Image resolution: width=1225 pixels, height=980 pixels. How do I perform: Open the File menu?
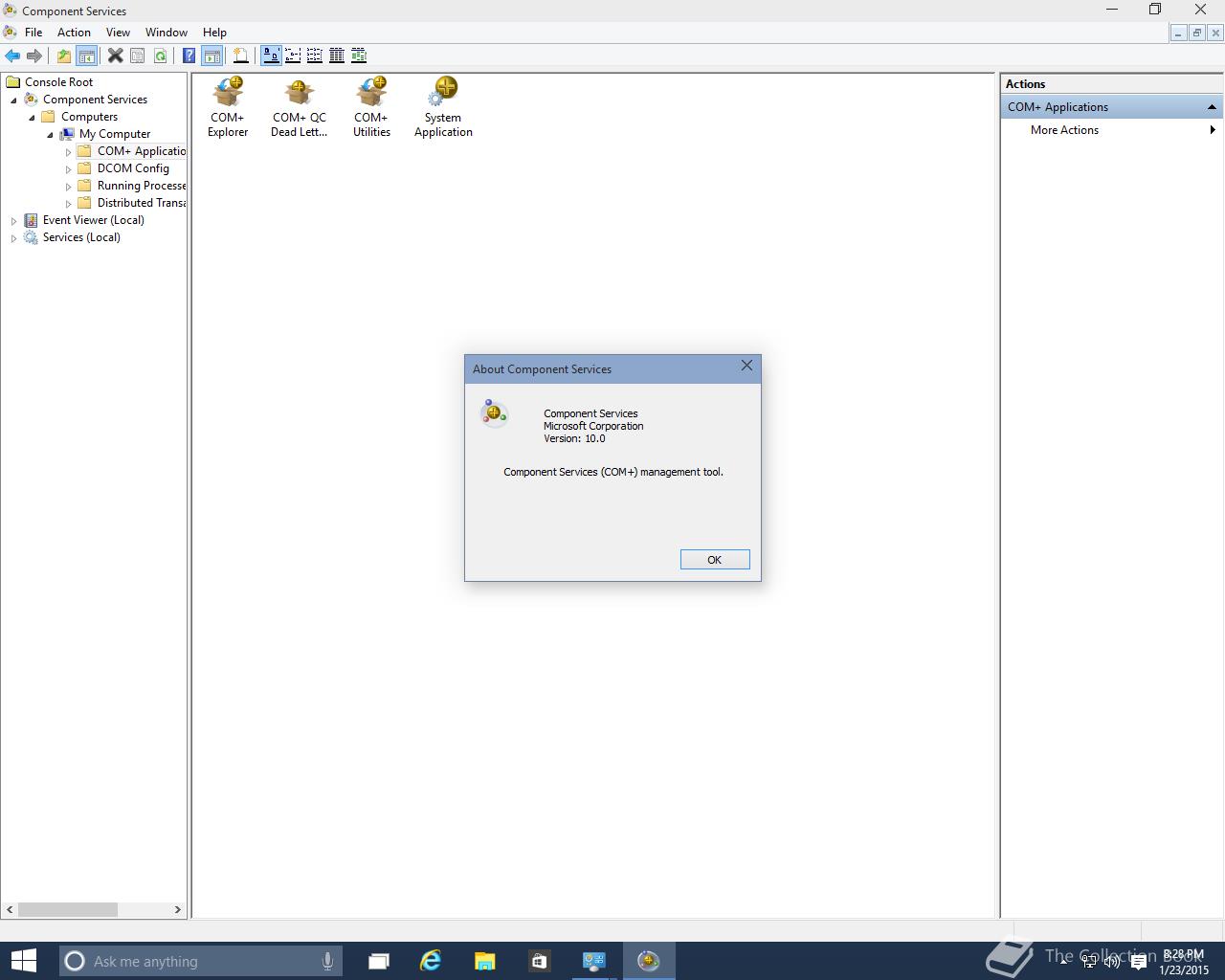click(x=33, y=33)
